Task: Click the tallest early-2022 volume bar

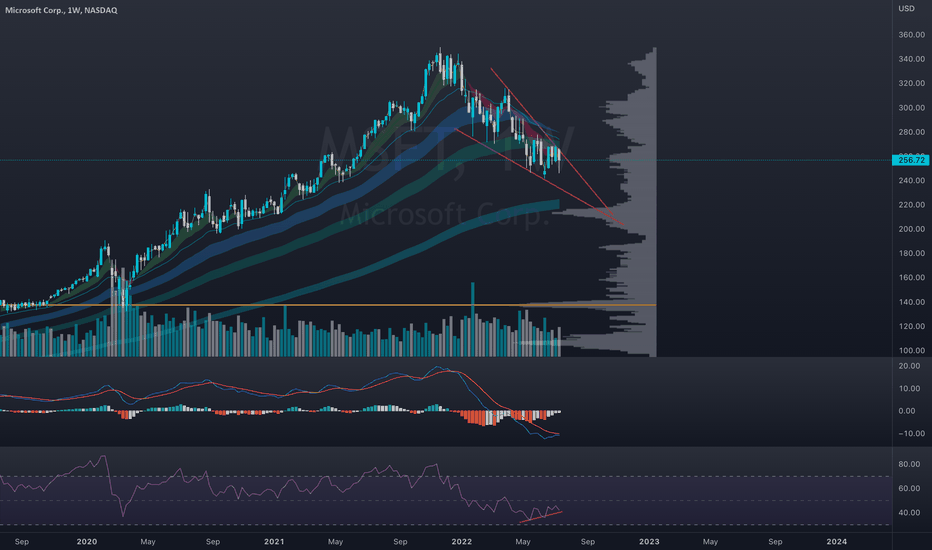Action: 473,319
